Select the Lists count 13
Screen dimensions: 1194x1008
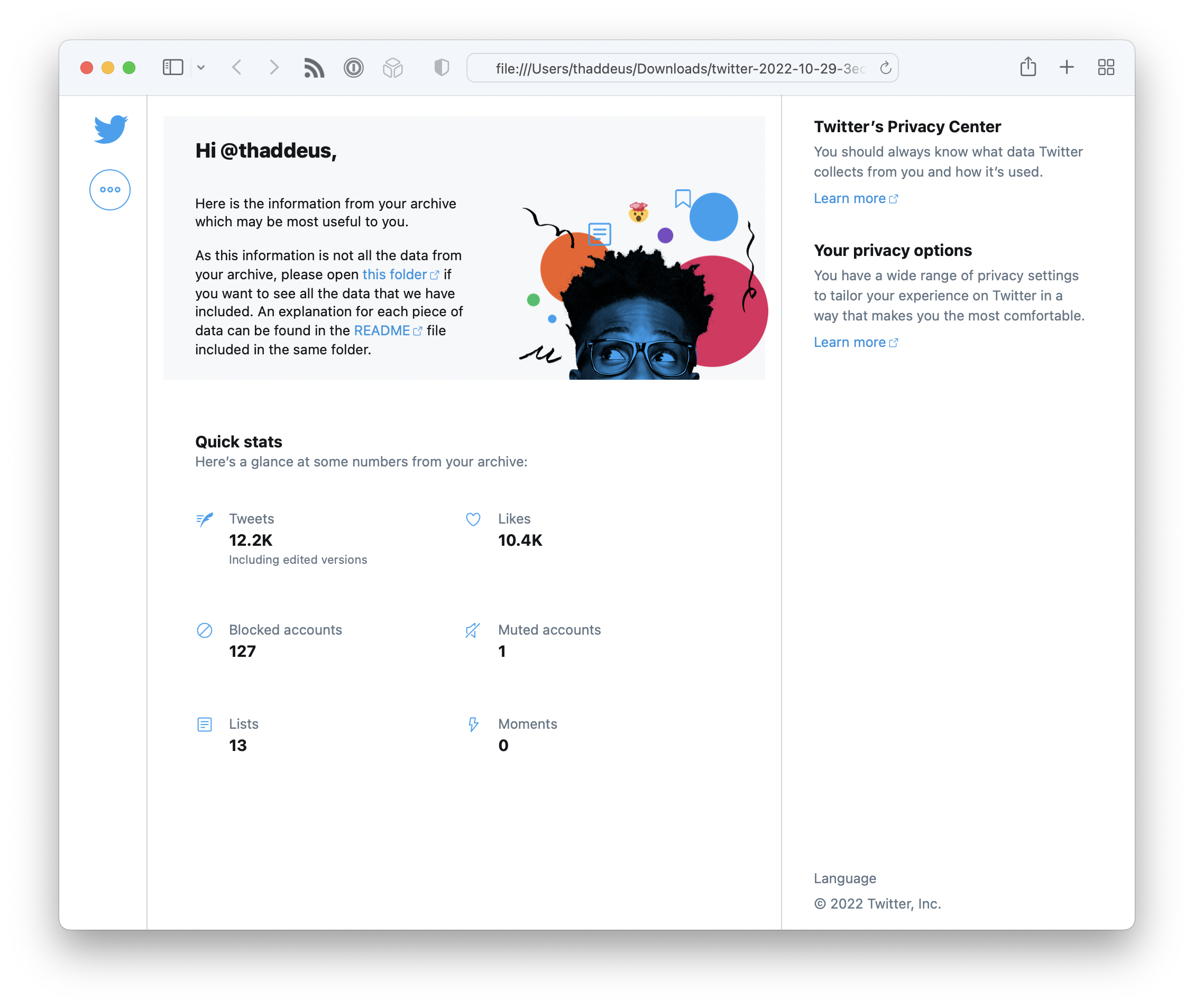click(x=237, y=745)
